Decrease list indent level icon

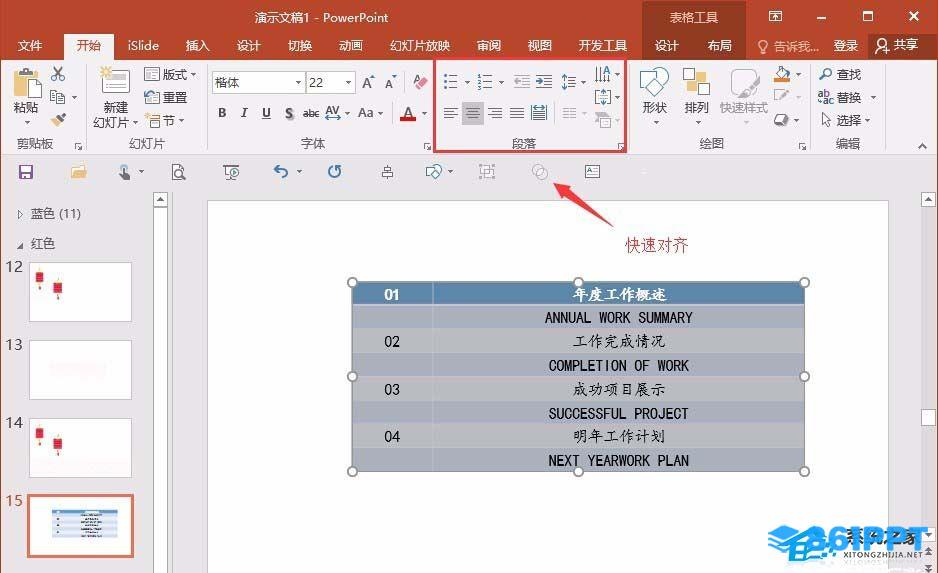pos(522,82)
